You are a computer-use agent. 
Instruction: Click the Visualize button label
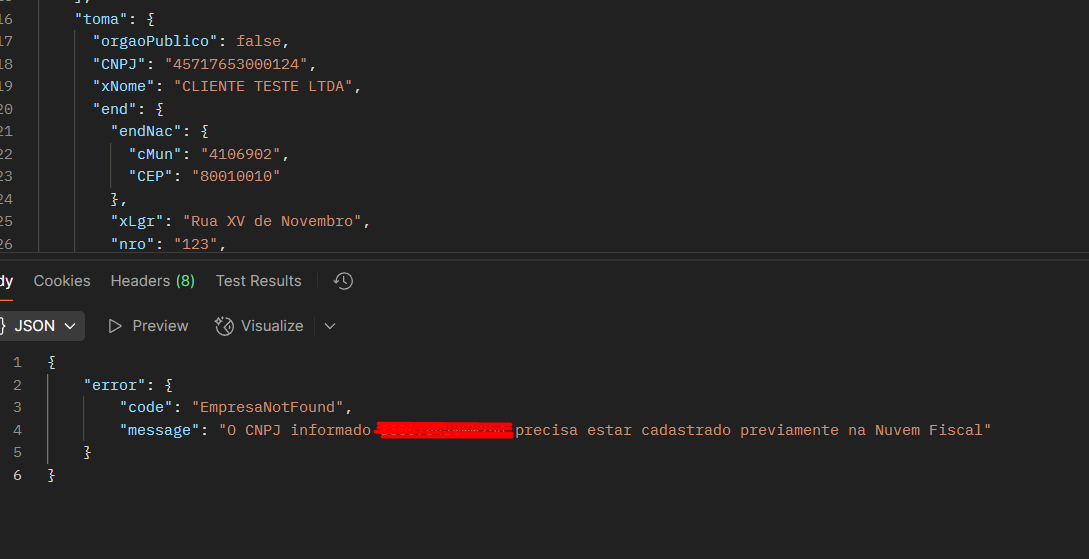(x=272, y=326)
